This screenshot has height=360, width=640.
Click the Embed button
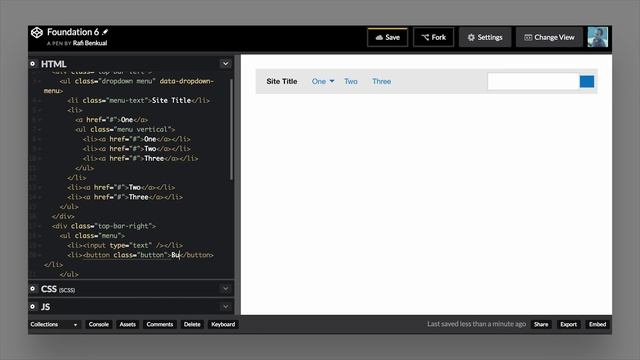click(597, 324)
